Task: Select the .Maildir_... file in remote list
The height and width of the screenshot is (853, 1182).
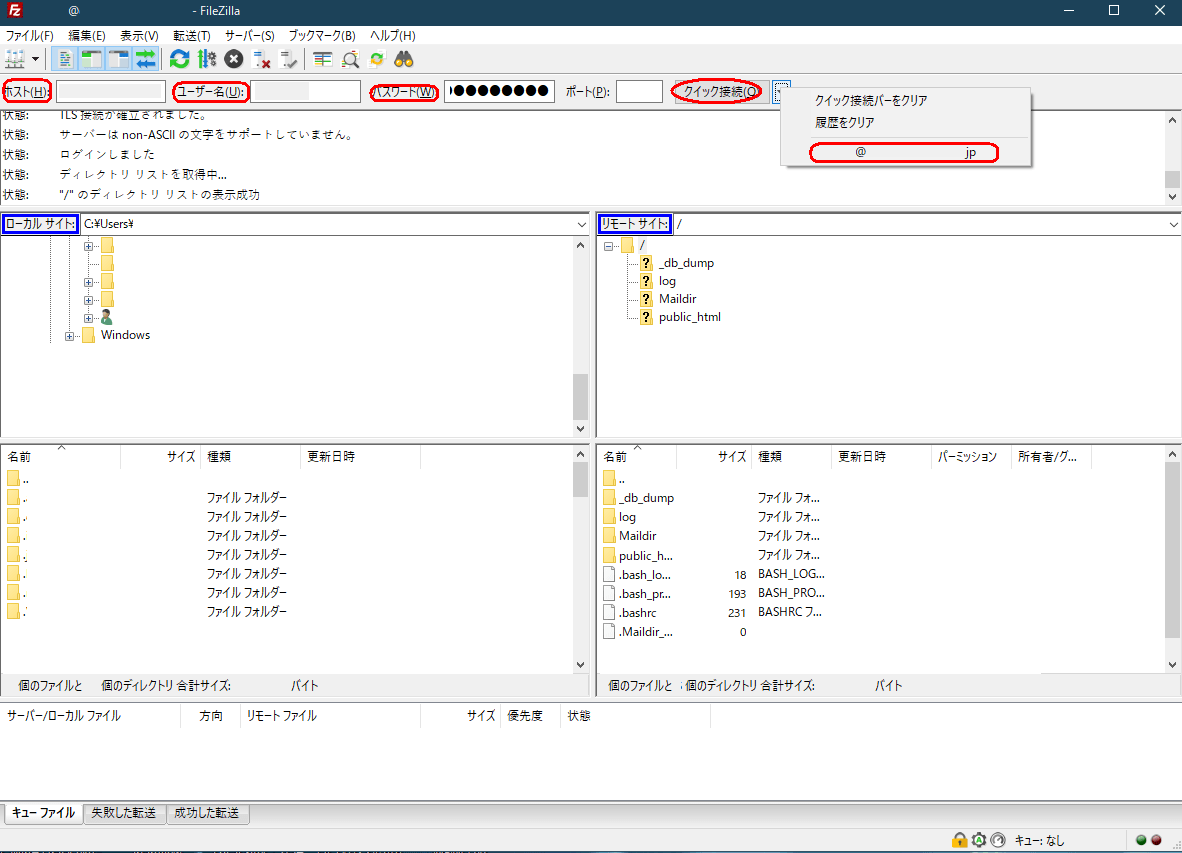Action: click(645, 631)
